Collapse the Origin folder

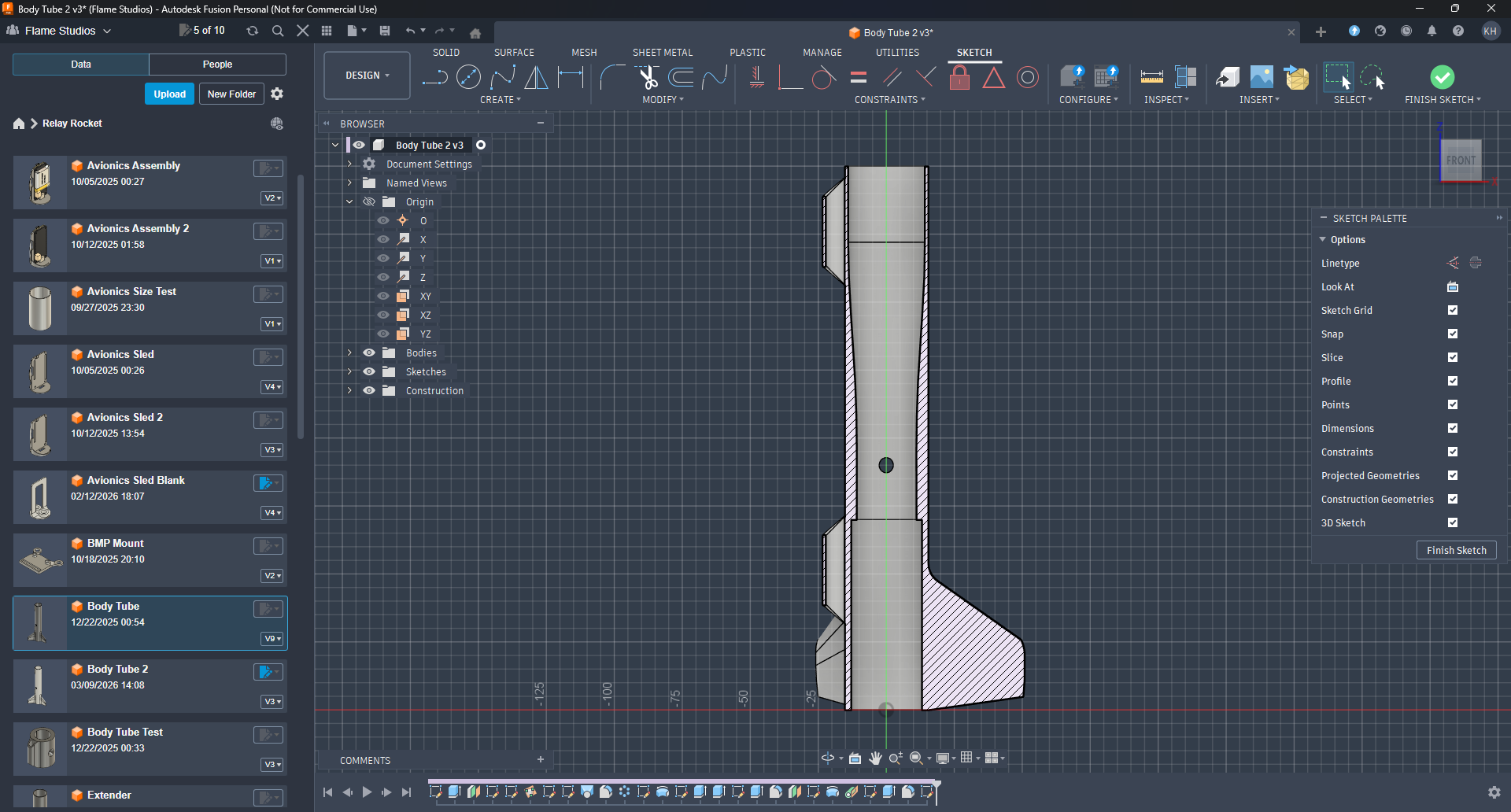[x=349, y=202]
